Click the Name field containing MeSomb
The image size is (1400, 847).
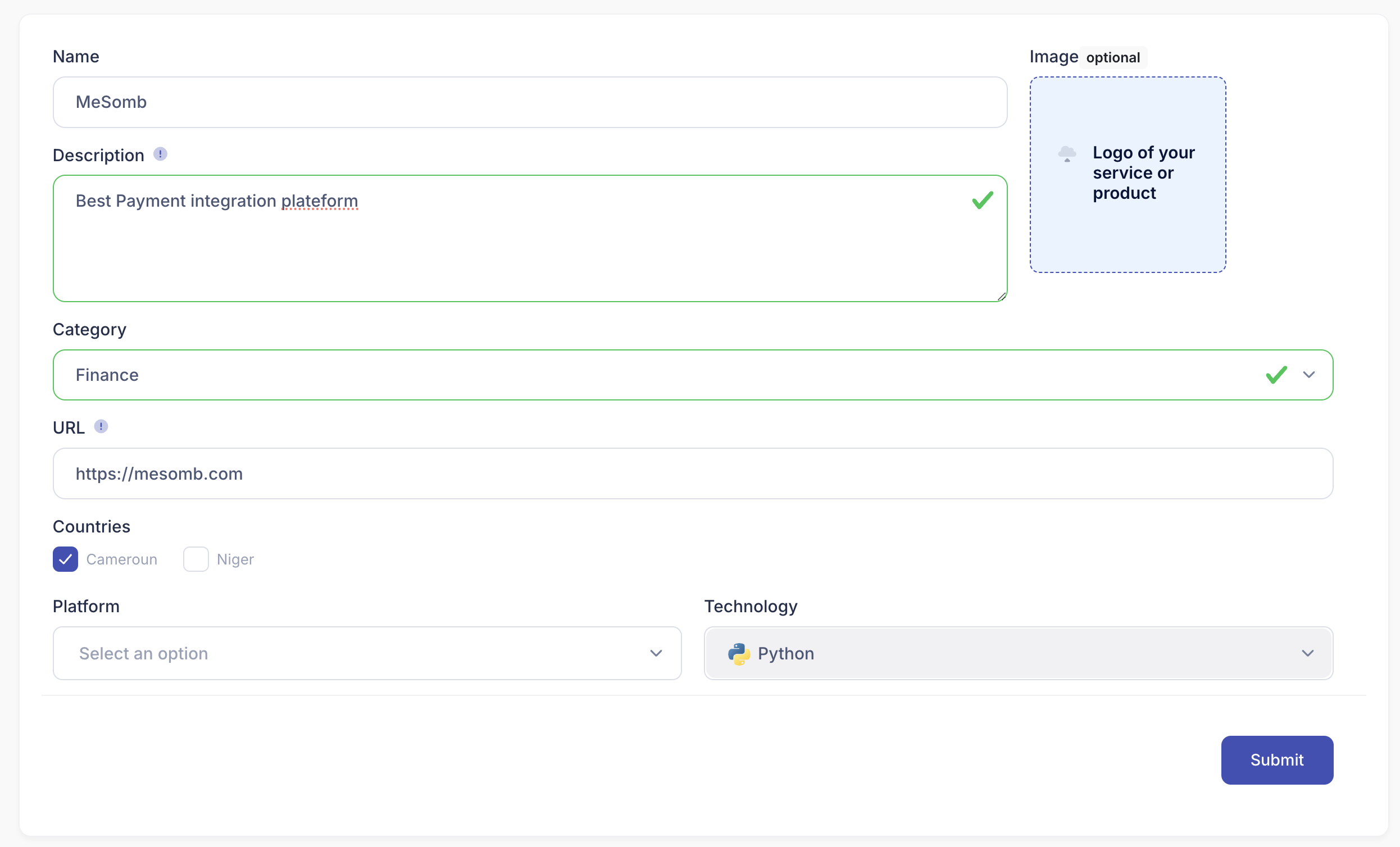click(x=530, y=102)
